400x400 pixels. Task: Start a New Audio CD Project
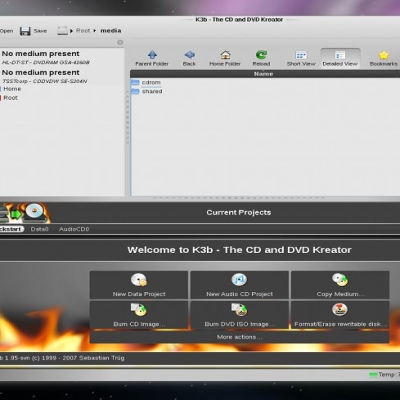[x=239, y=285]
